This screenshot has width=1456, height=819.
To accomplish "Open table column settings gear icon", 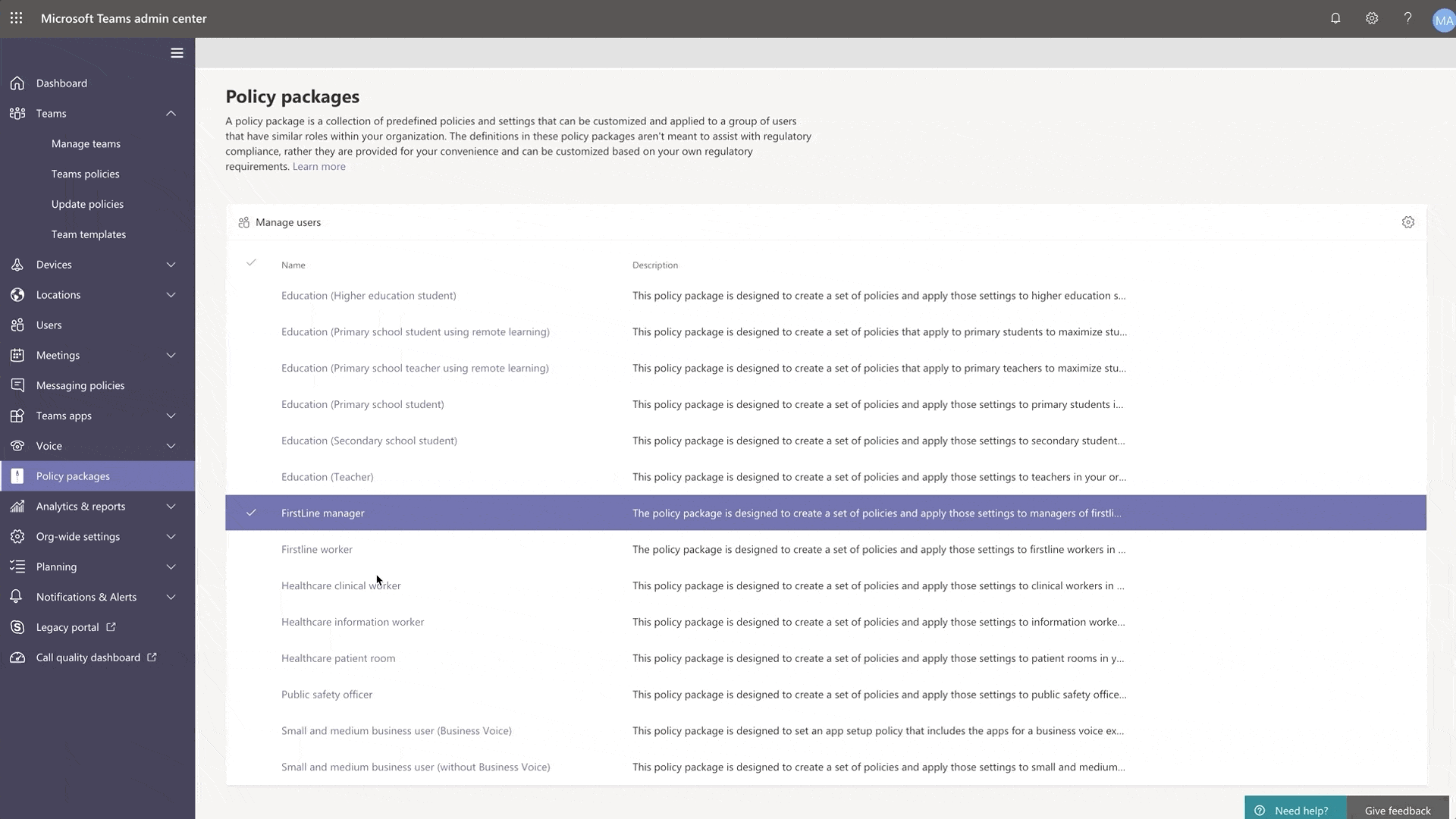I will click(1408, 222).
